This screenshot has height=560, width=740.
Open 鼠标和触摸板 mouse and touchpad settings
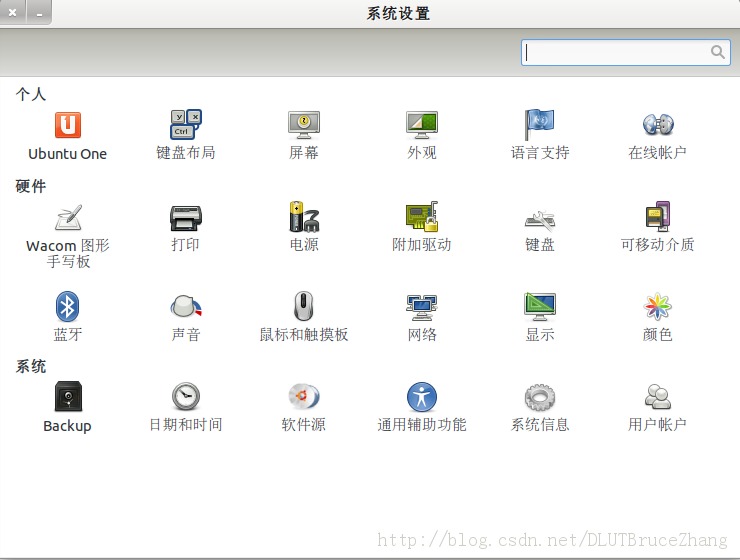(303, 306)
